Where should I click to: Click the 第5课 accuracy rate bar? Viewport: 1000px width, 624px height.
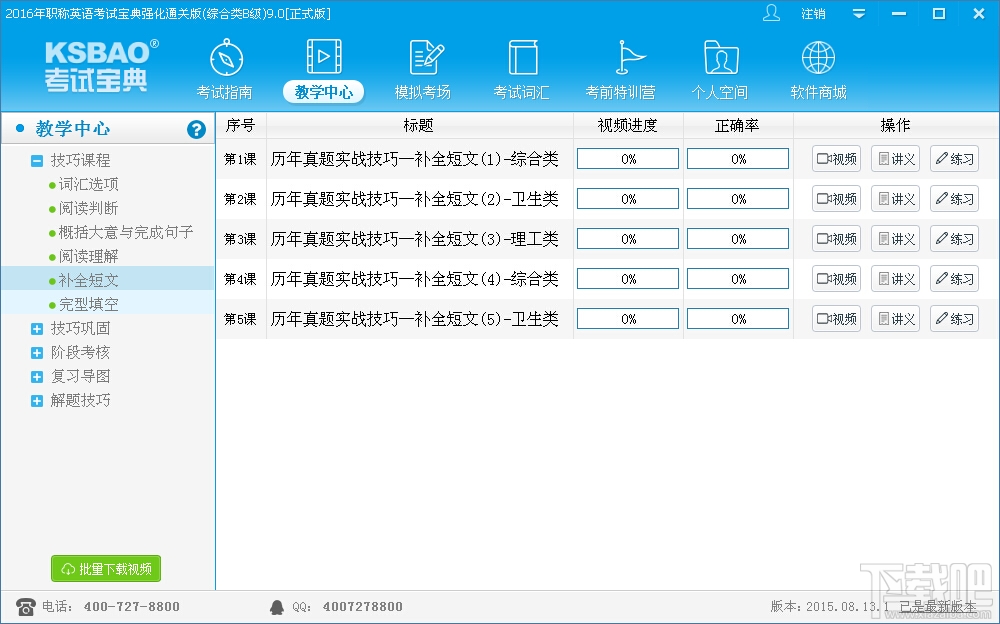pyautogui.click(x=738, y=318)
